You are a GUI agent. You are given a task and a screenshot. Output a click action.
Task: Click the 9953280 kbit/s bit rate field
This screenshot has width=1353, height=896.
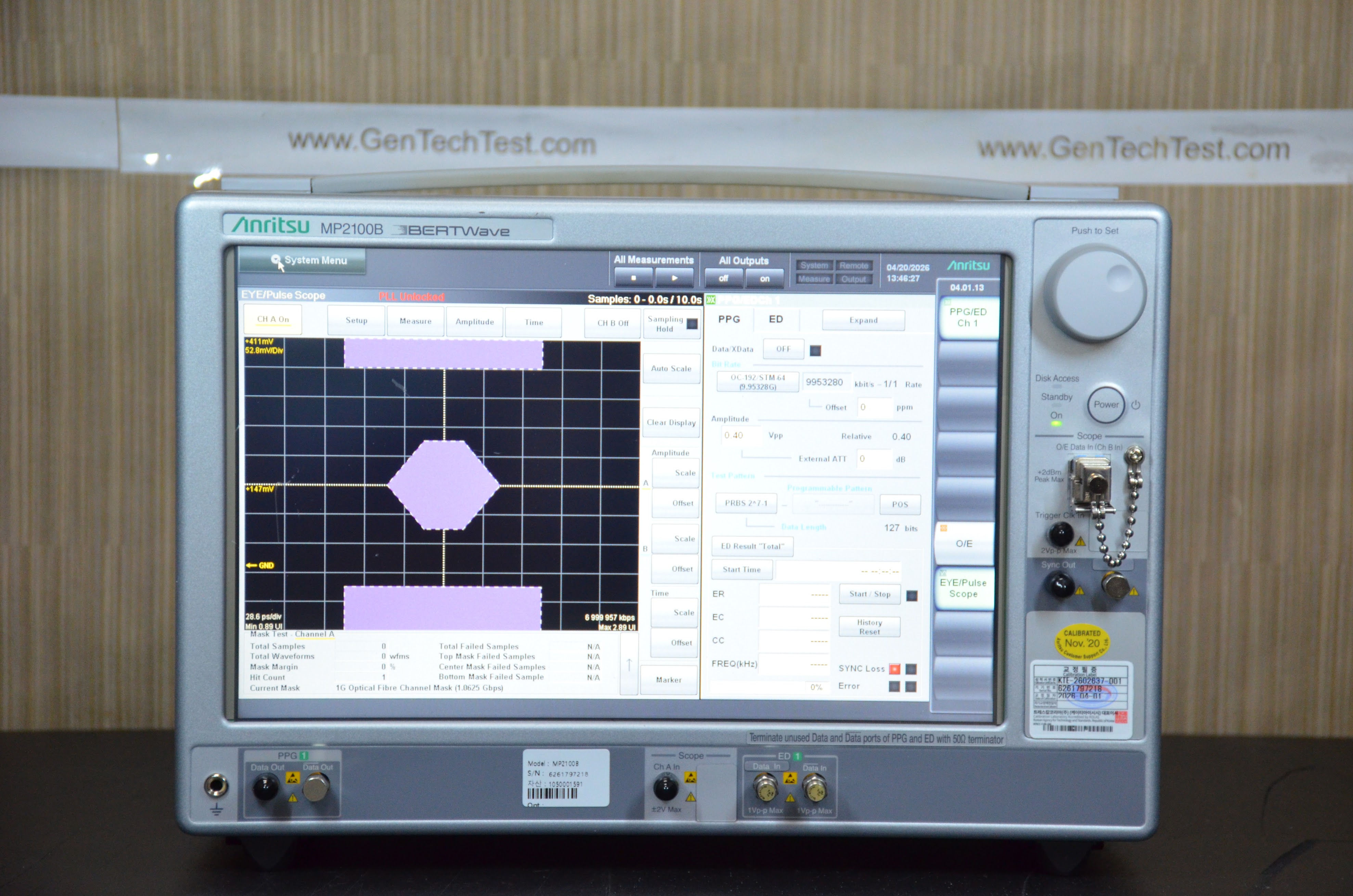click(826, 382)
